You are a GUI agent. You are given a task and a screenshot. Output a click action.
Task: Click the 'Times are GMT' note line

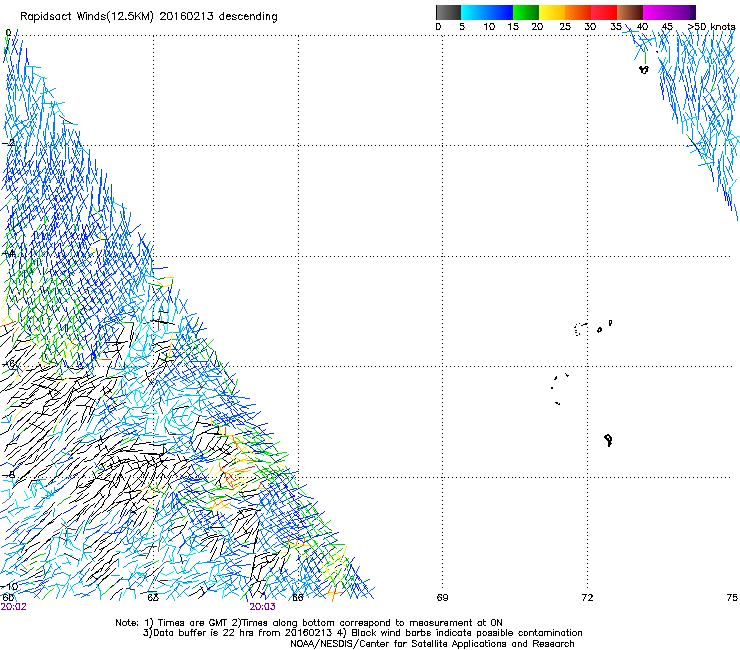pos(309,623)
